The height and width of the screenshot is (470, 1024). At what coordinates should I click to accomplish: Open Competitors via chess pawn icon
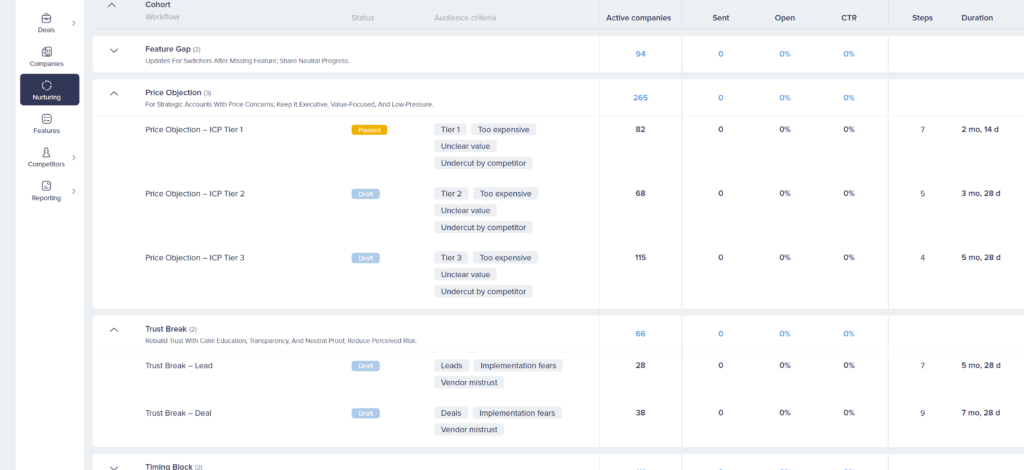pos(47,157)
